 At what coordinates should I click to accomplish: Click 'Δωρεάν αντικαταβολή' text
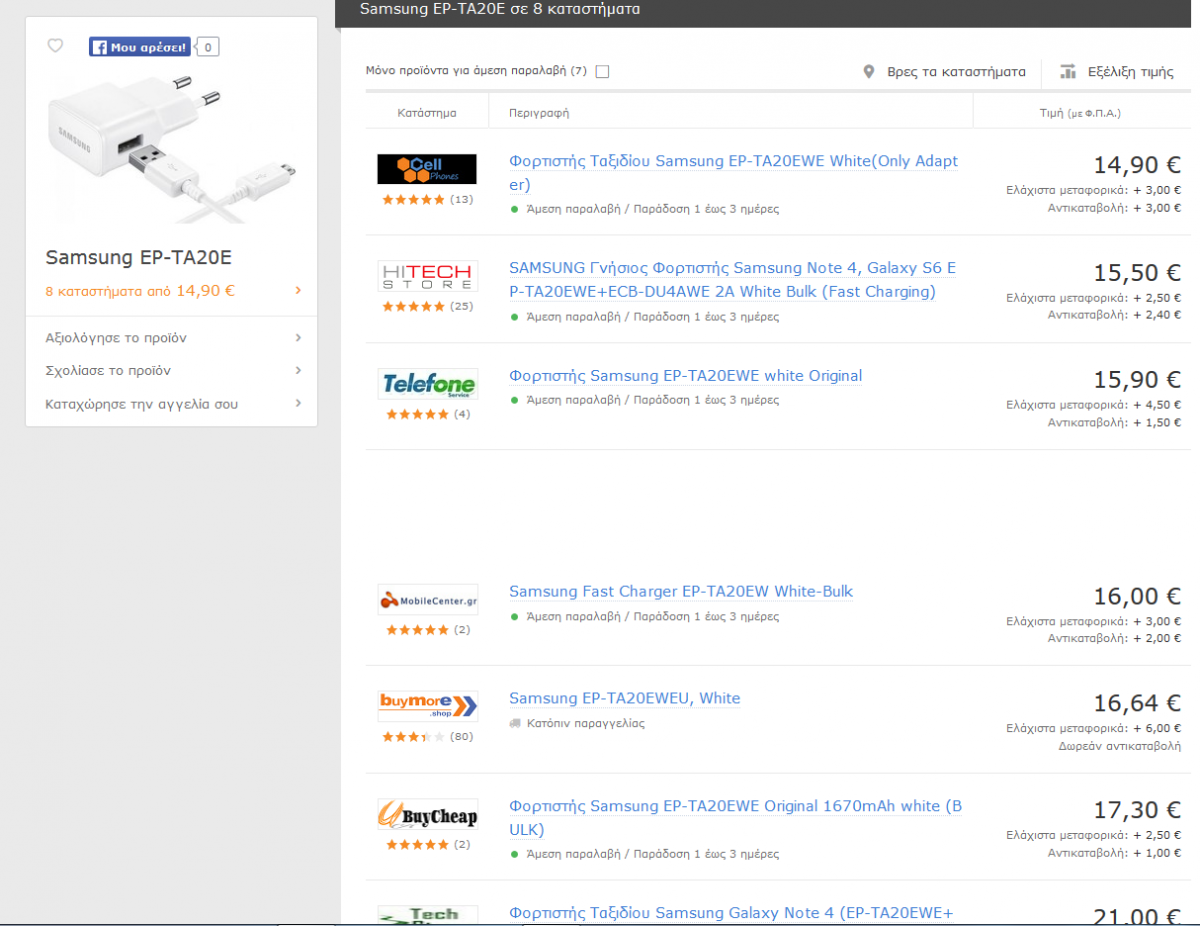coord(1119,746)
